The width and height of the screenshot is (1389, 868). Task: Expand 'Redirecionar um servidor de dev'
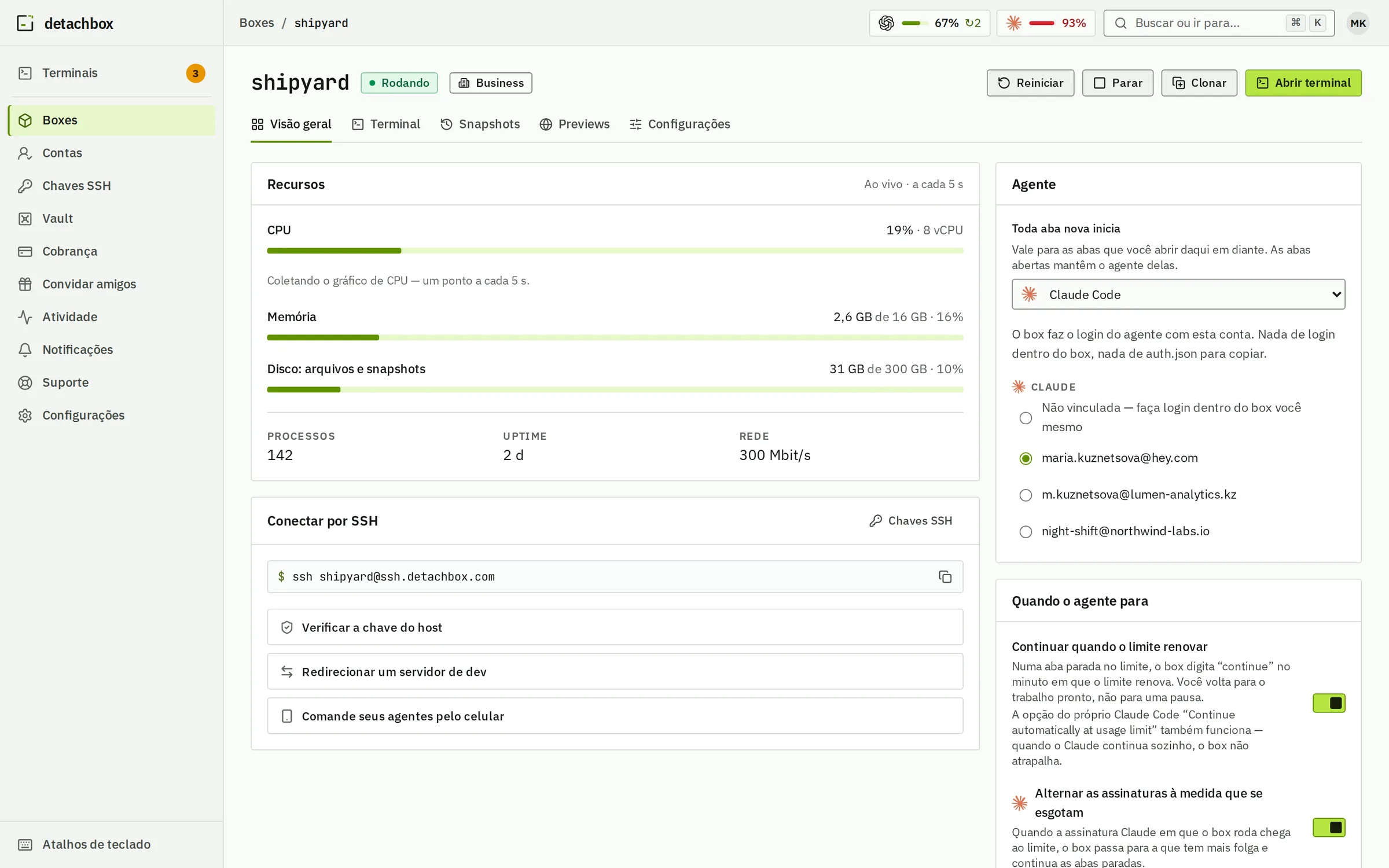[615, 672]
